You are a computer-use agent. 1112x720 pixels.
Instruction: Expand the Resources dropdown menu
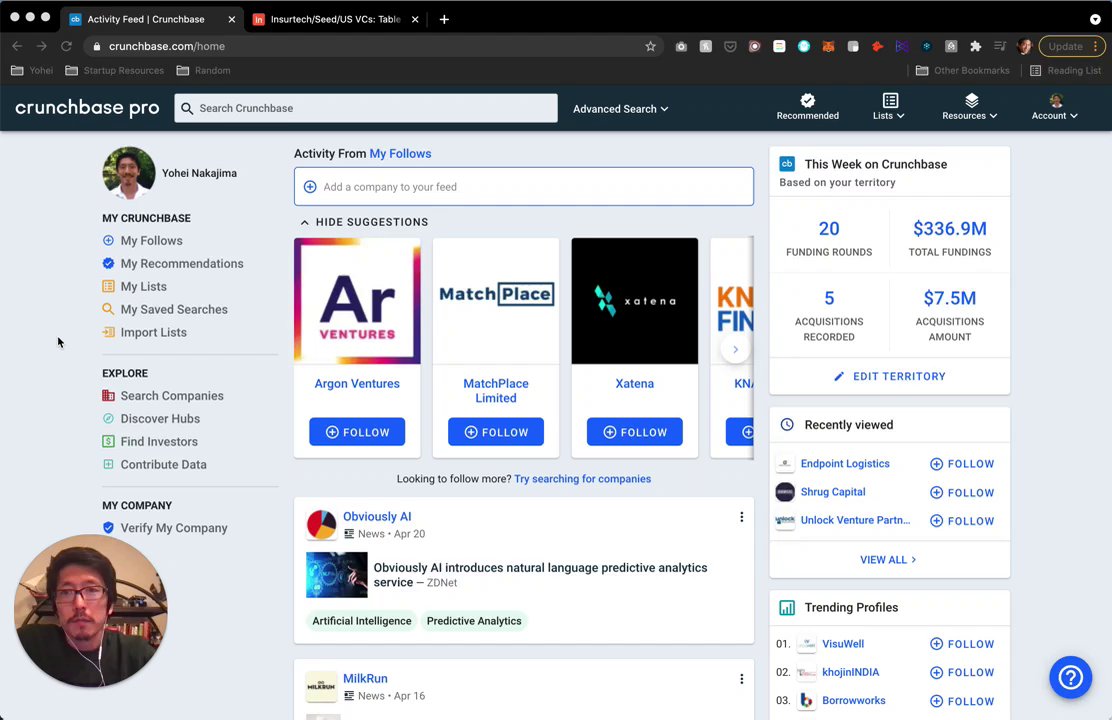[969, 107]
